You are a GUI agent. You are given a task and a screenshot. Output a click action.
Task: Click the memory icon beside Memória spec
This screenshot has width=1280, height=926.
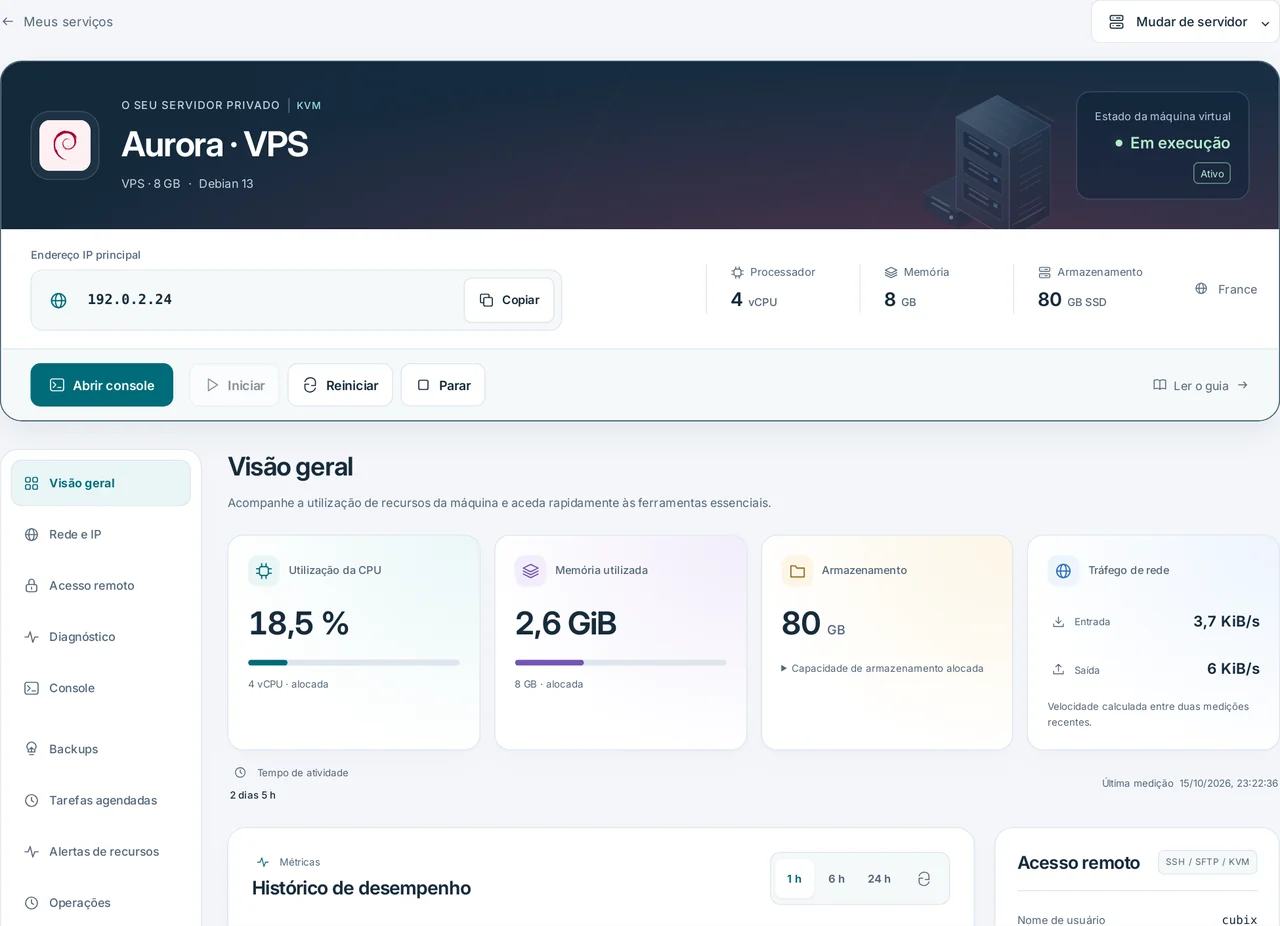(x=891, y=272)
